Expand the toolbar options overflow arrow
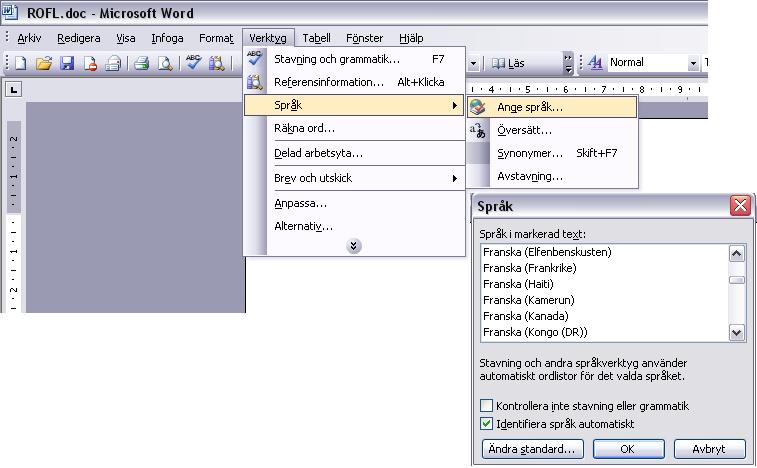This screenshot has height=468, width=757. [568, 63]
